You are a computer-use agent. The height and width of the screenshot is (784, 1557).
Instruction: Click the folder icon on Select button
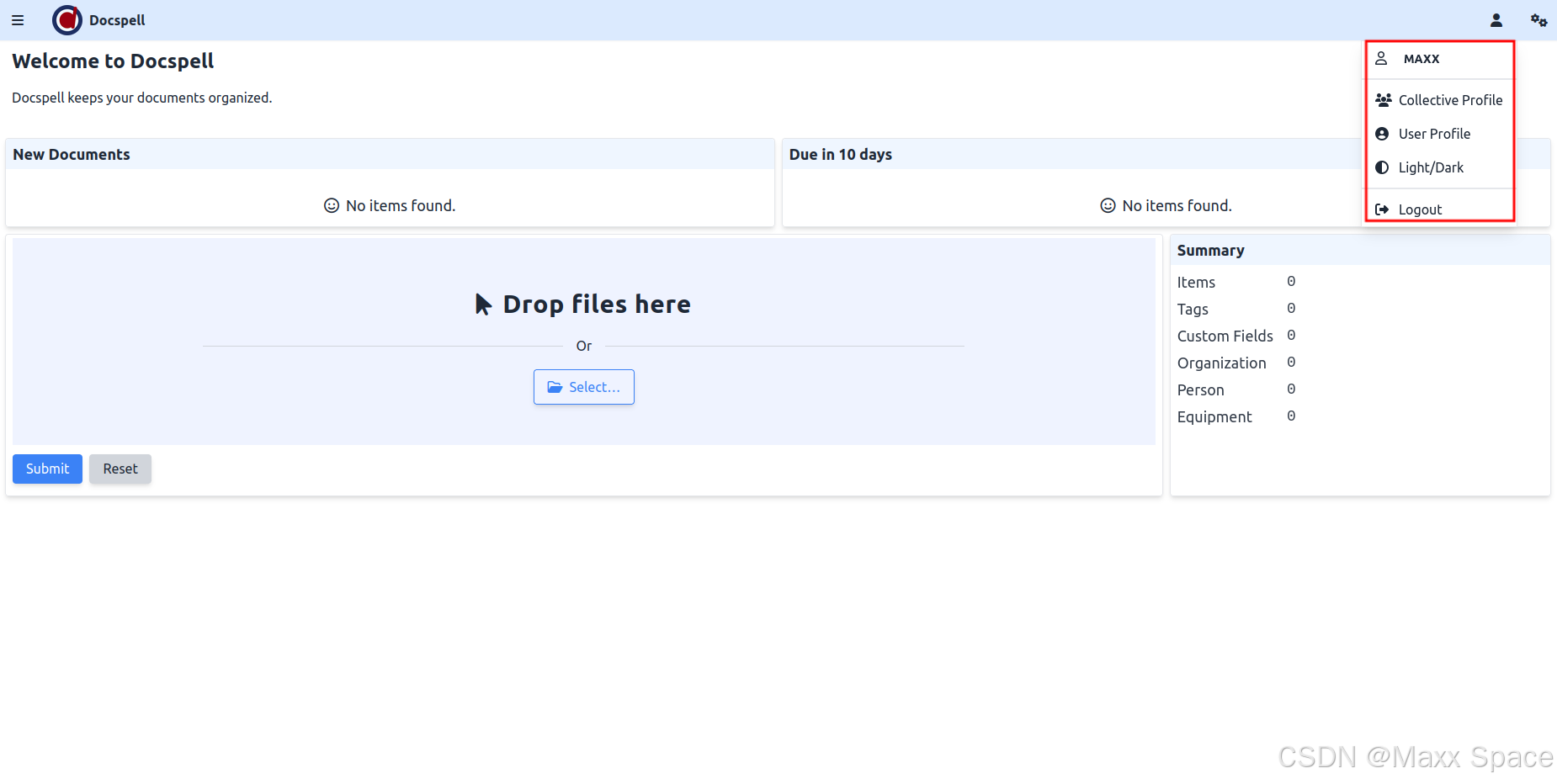[x=555, y=387]
